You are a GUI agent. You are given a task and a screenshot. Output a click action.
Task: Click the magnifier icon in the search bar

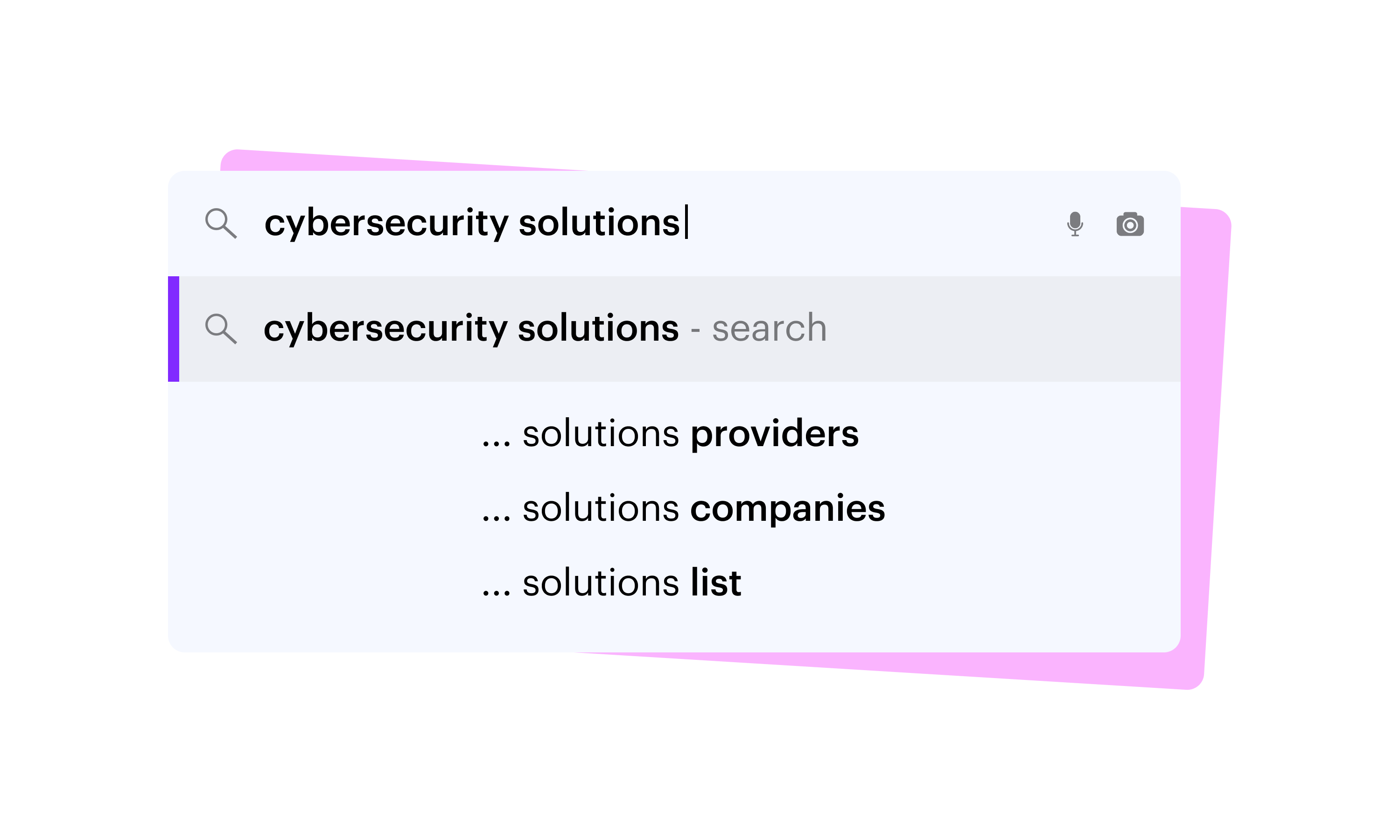point(221,223)
